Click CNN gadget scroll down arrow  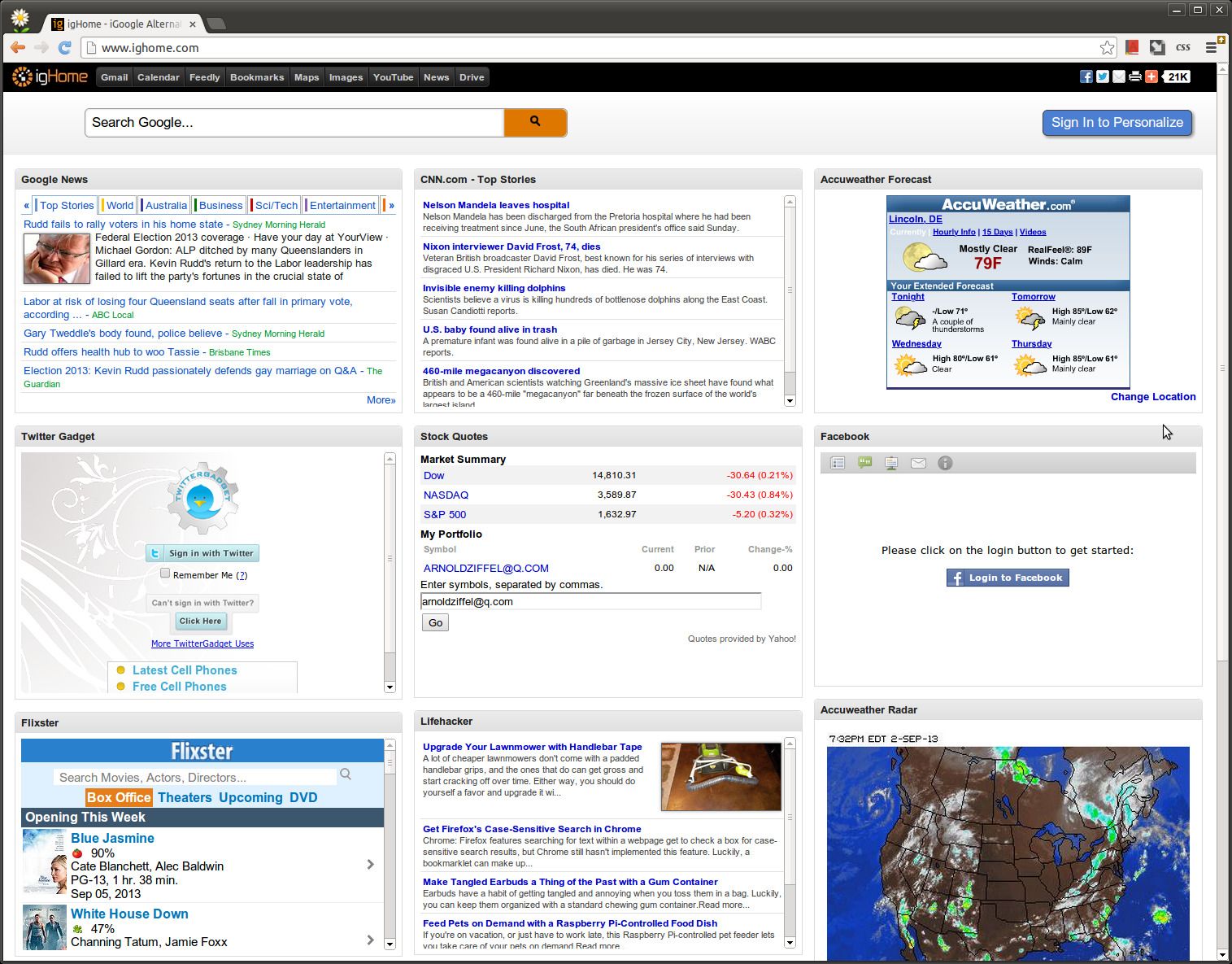pos(790,400)
